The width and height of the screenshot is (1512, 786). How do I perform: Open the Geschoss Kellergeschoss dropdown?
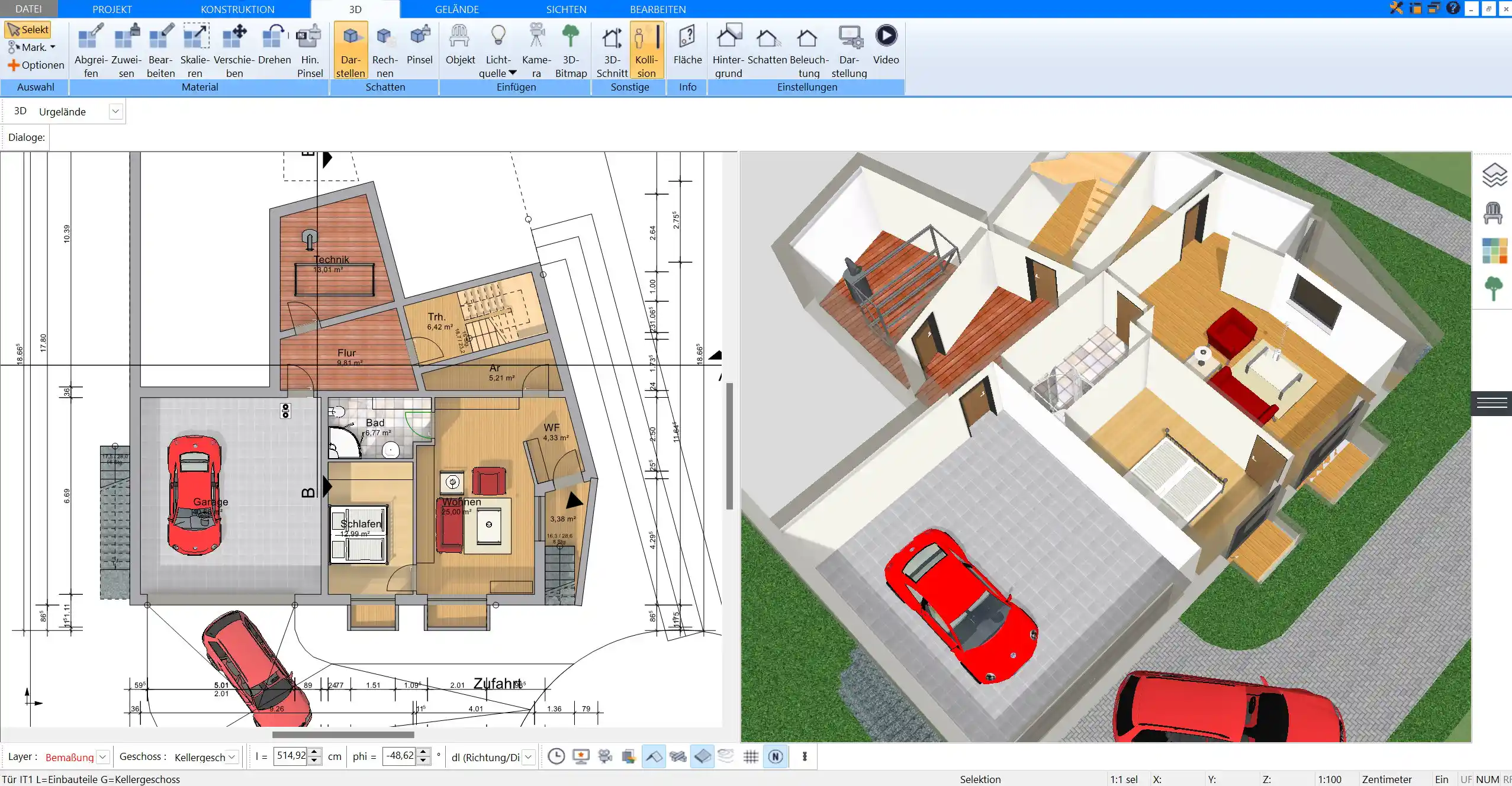pyautogui.click(x=232, y=756)
